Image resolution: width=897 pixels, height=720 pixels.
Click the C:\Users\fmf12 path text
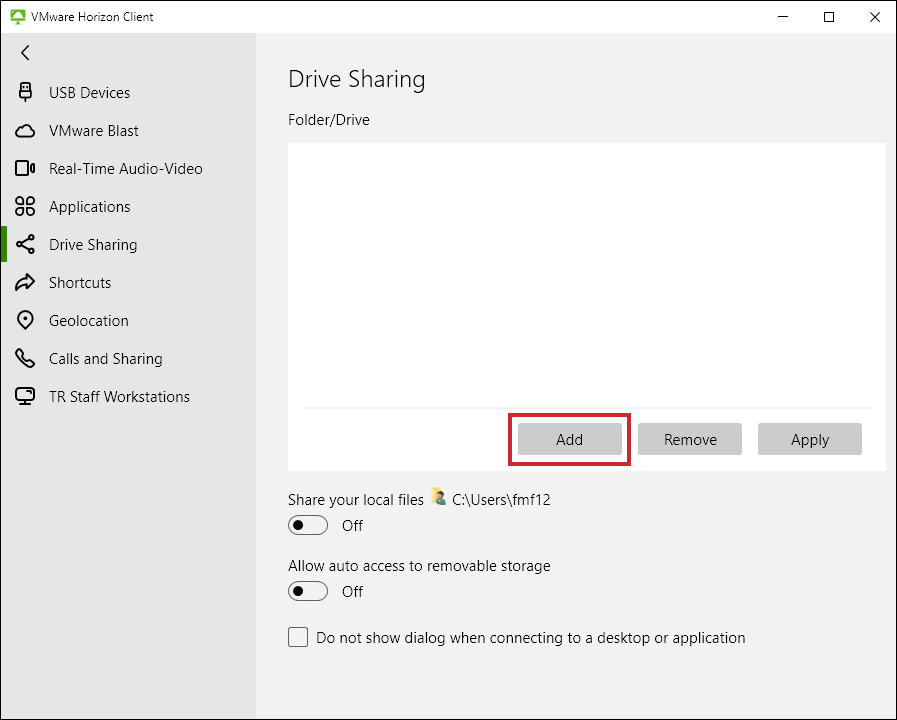(x=501, y=500)
